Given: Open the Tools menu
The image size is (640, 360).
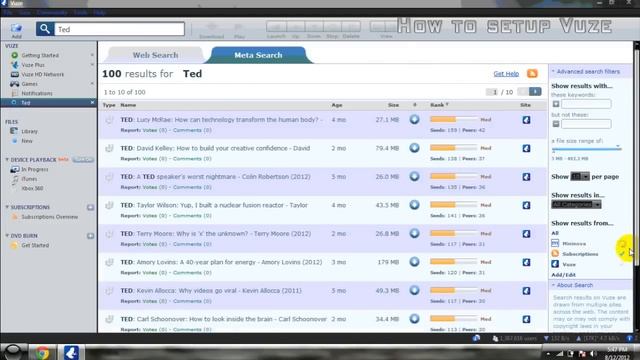Looking at the screenshot, I should [x=80, y=13].
